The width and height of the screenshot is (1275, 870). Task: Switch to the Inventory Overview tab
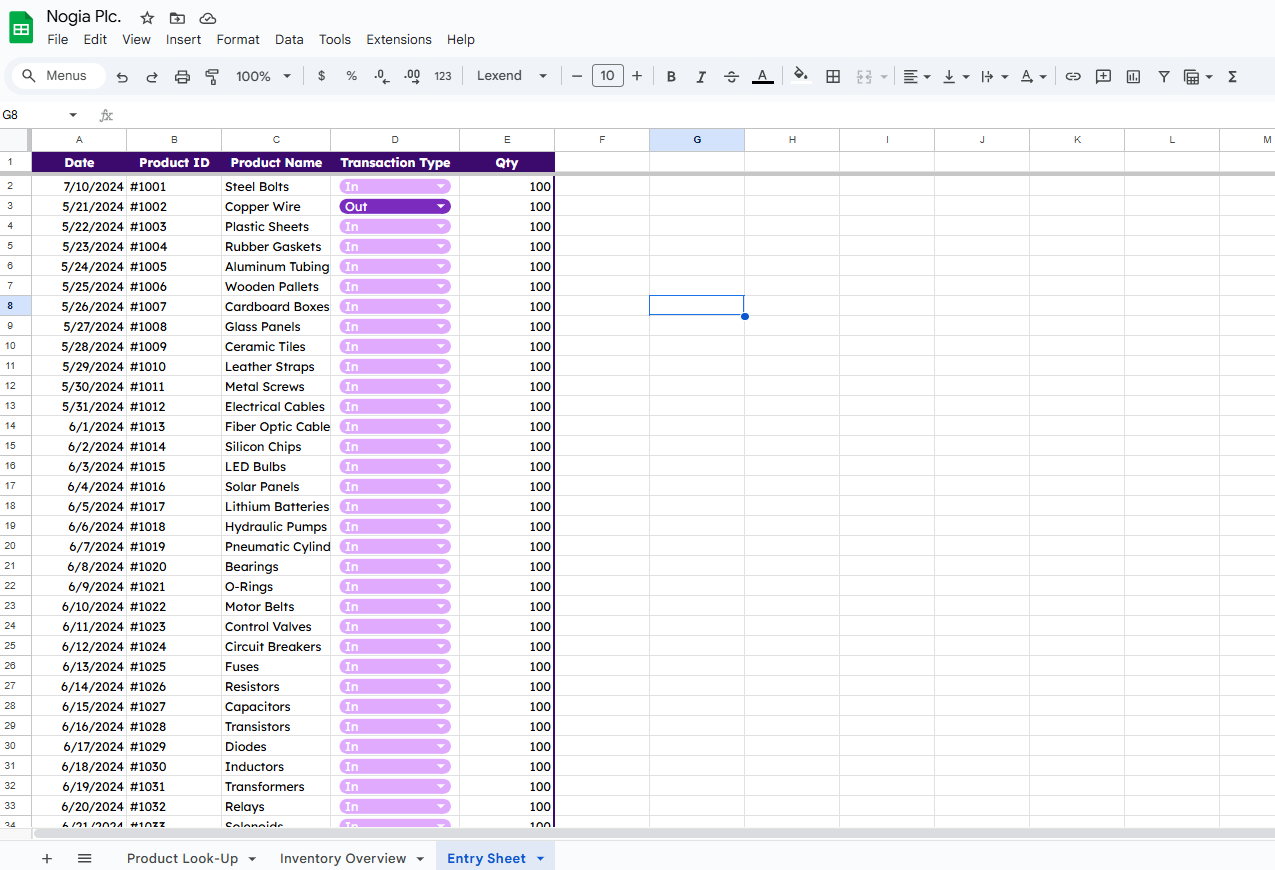pyautogui.click(x=343, y=858)
